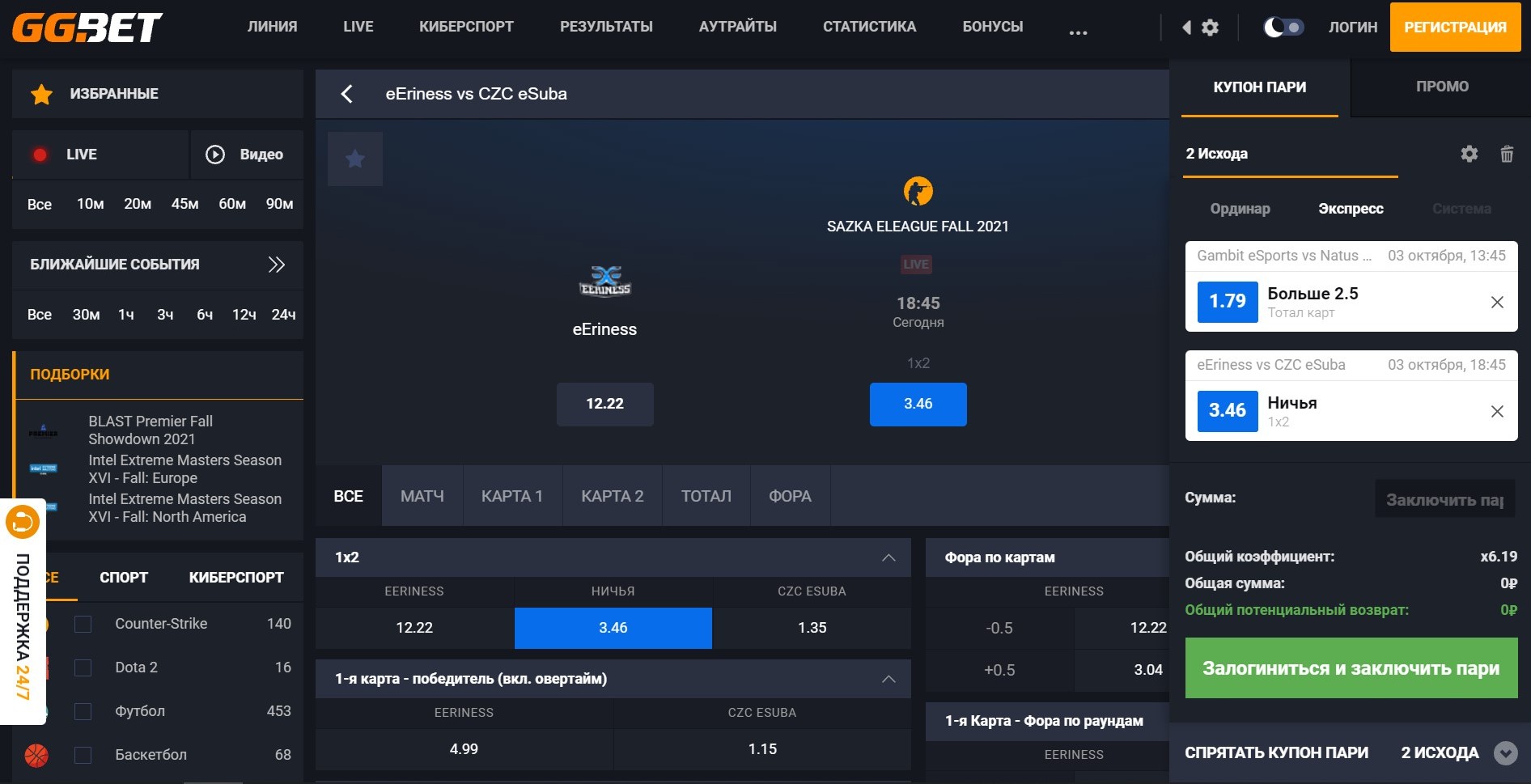Viewport: 1531px width, 784px height.
Task: Go back using the left chevron
Action: pyautogui.click(x=346, y=94)
